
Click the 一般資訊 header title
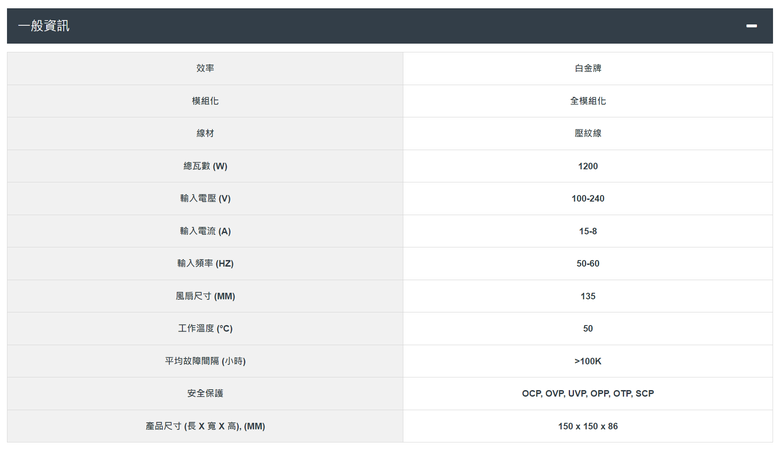click(x=44, y=26)
